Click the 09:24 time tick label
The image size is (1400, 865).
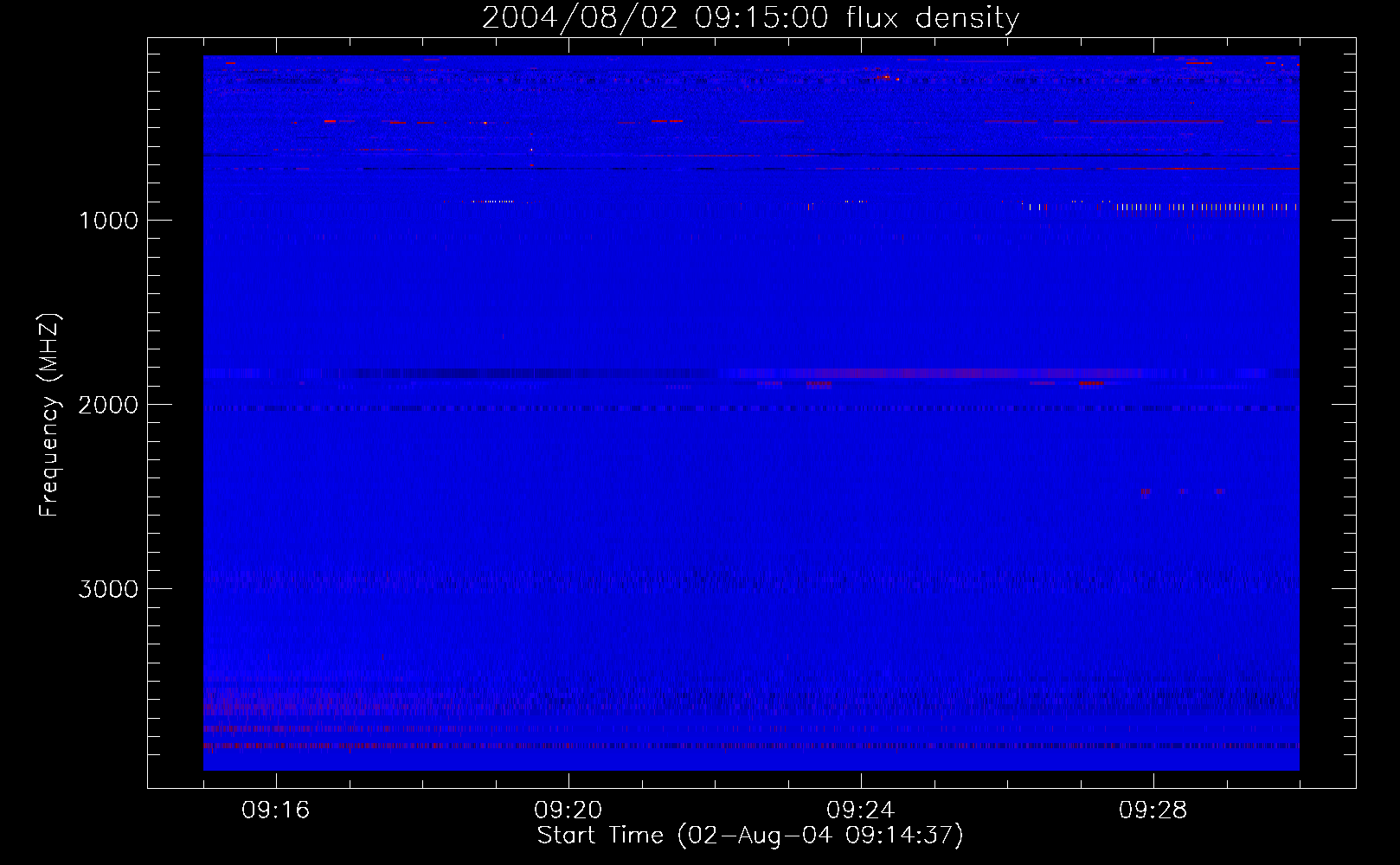(861, 811)
